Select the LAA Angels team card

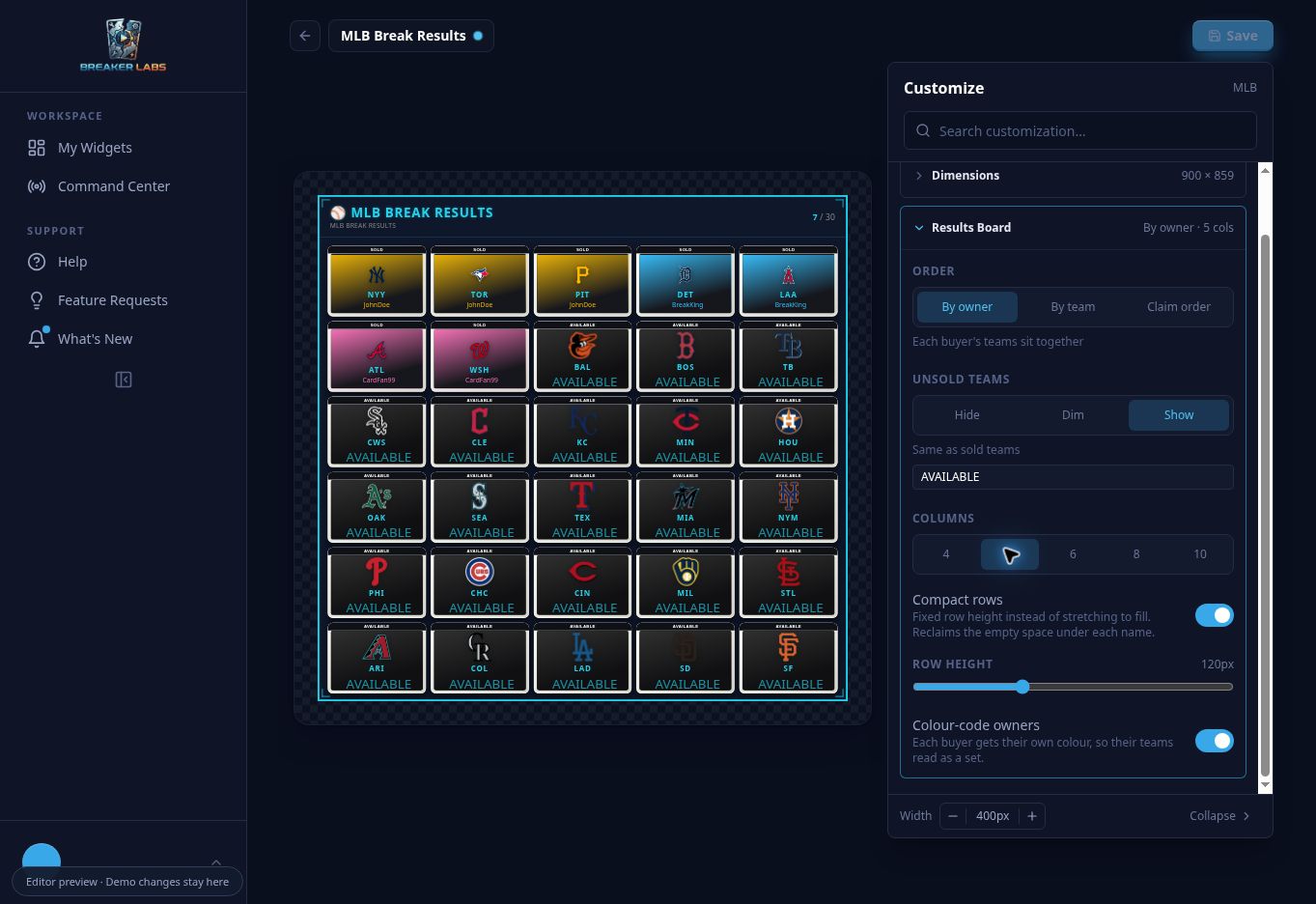(x=789, y=280)
